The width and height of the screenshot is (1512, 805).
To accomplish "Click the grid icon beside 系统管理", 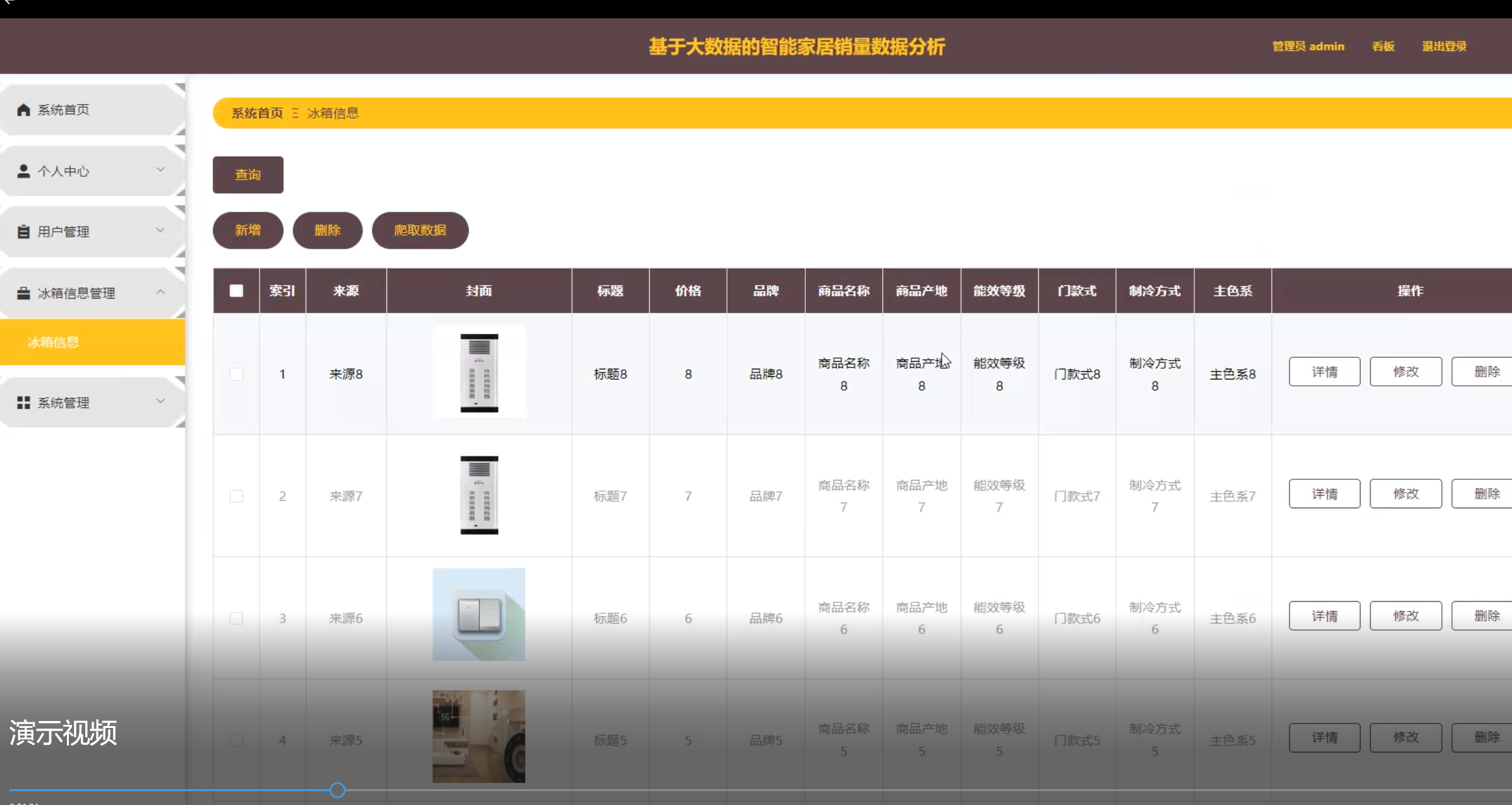I will (x=23, y=403).
